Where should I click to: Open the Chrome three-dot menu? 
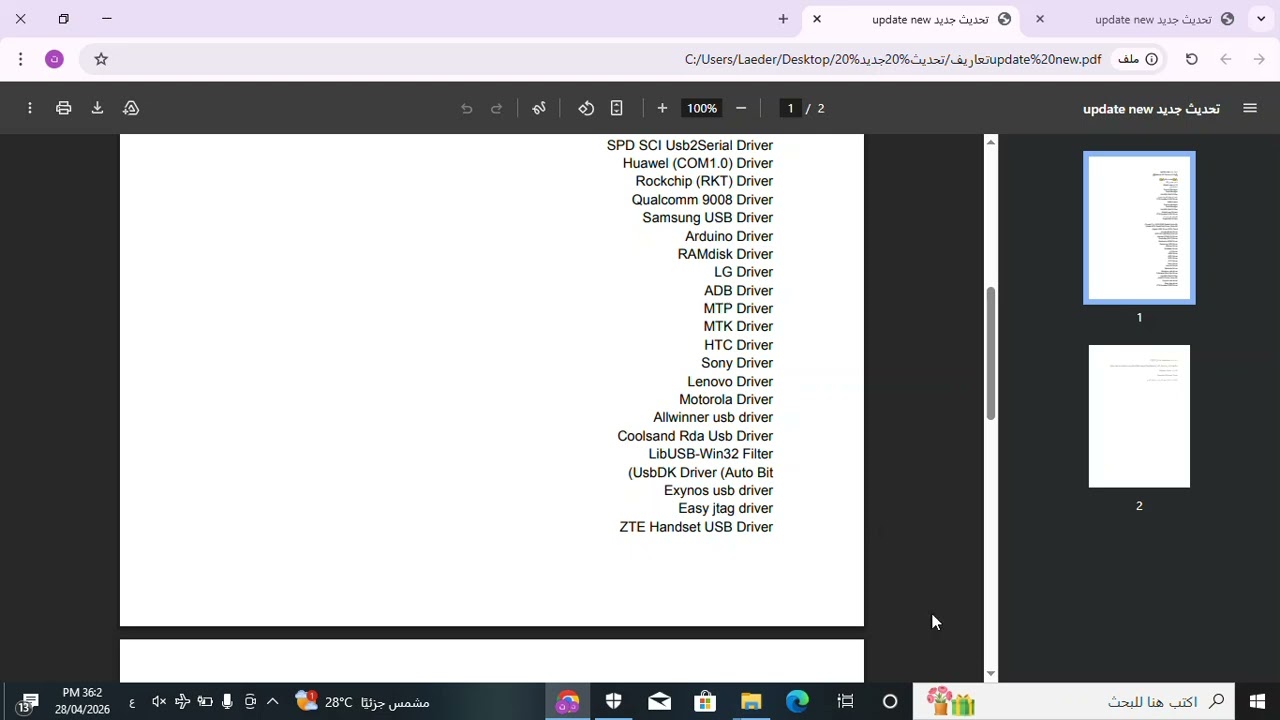coord(20,59)
